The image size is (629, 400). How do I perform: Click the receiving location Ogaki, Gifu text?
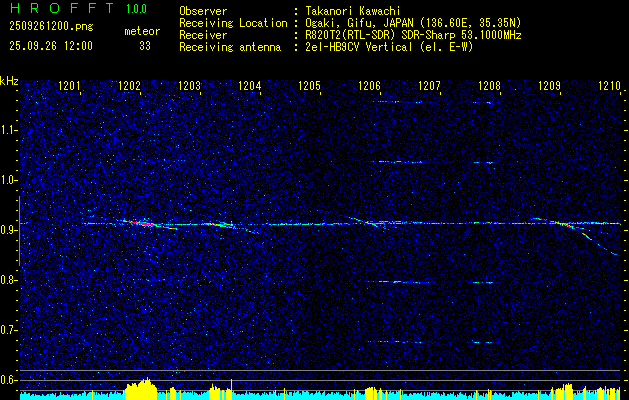pos(346,23)
